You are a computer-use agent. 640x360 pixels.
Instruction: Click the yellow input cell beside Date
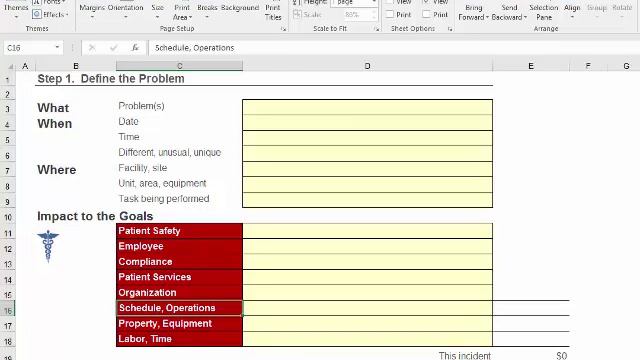(367, 122)
